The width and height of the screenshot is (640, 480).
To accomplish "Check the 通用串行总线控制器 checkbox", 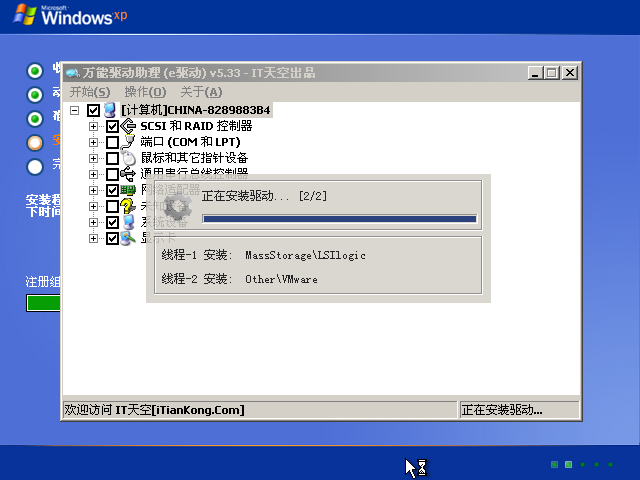I will coord(112,174).
